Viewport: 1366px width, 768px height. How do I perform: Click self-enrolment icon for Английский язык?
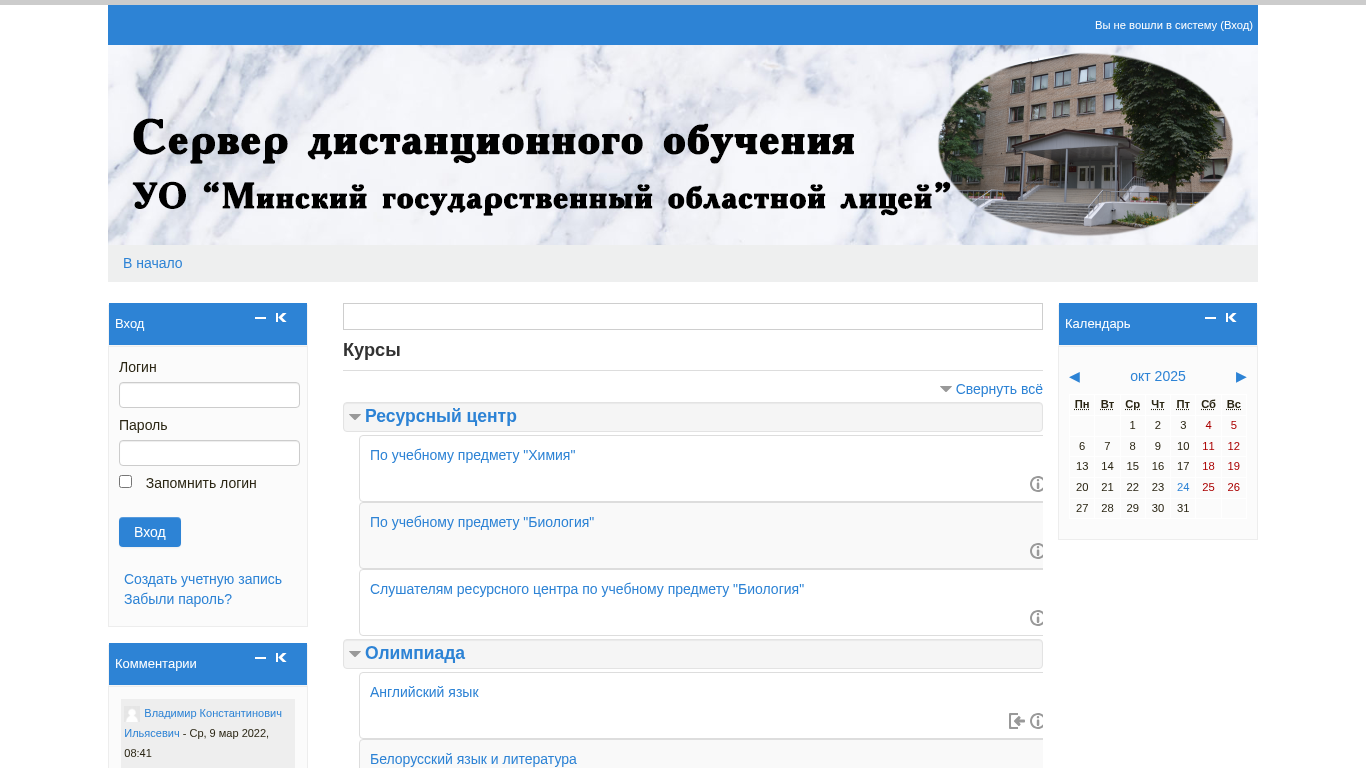[x=1017, y=721]
